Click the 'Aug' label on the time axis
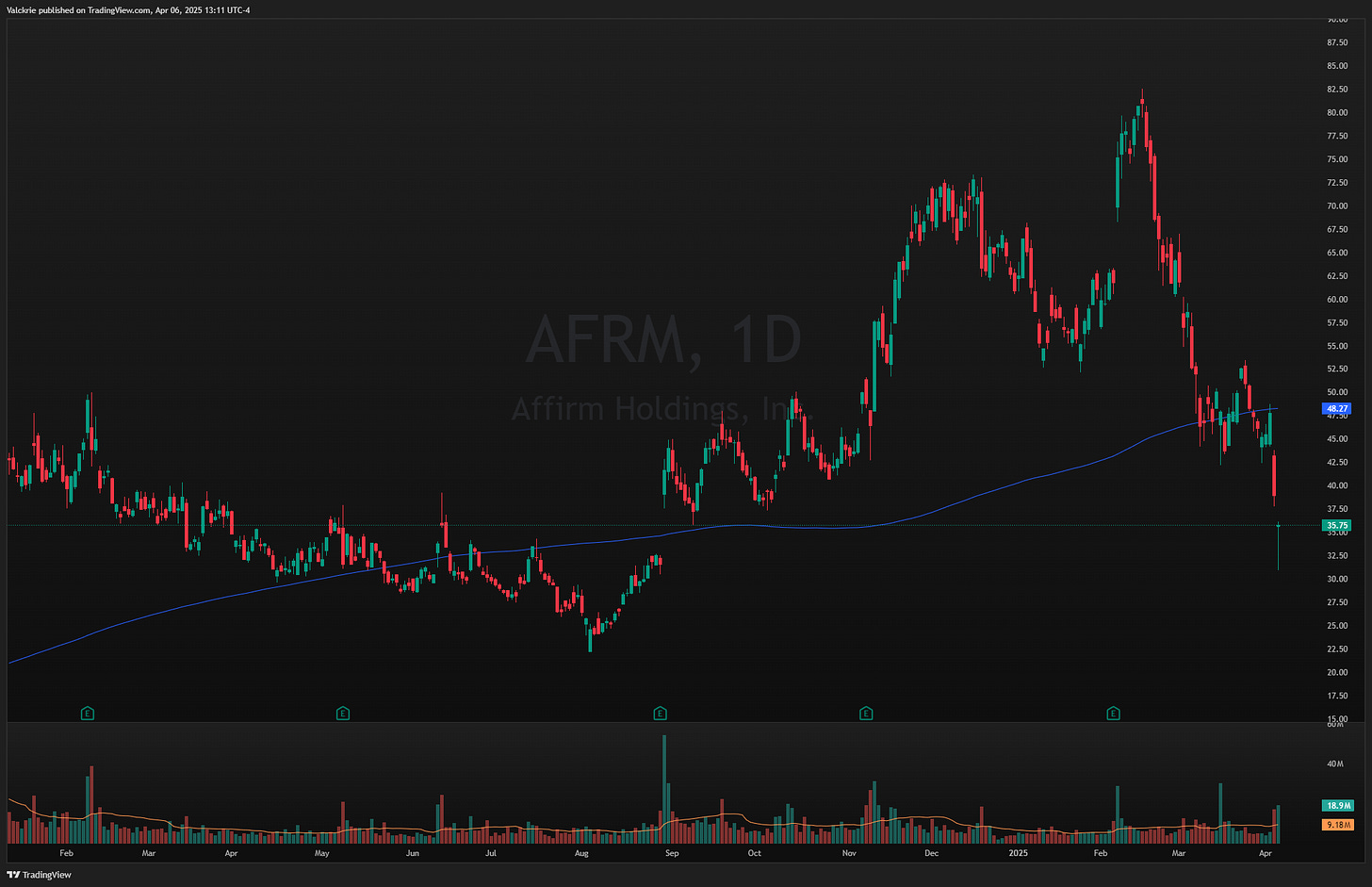 pyautogui.click(x=581, y=853)
